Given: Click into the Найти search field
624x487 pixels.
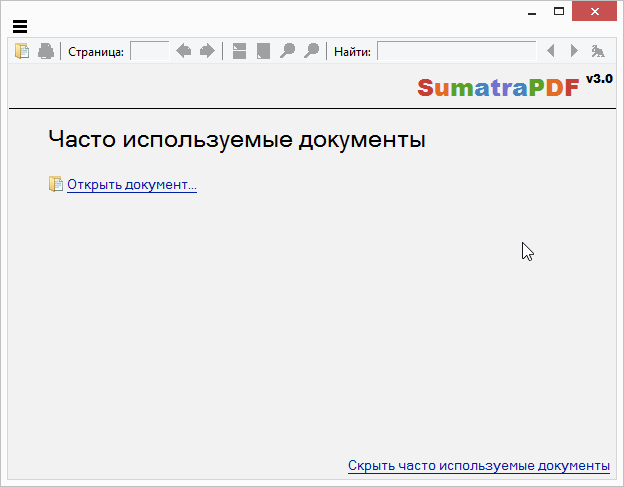Looking at the screenshot, I should [456, 51].
